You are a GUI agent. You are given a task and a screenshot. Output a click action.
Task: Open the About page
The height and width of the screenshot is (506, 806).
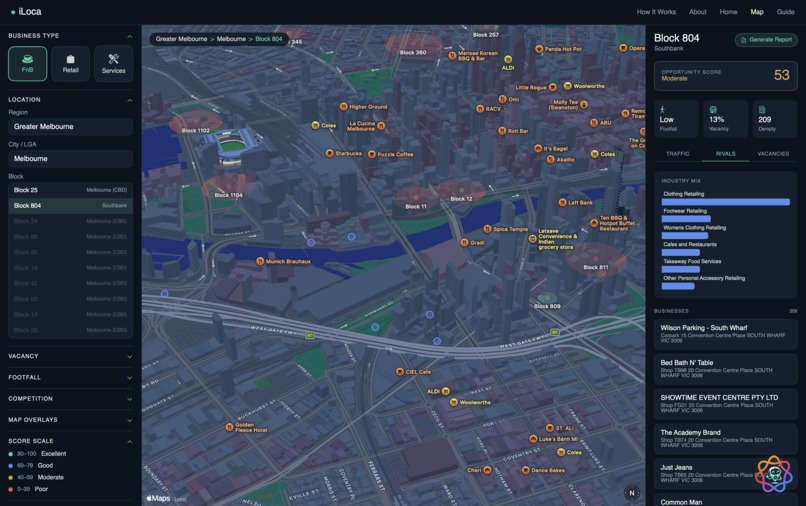(698, 12)
